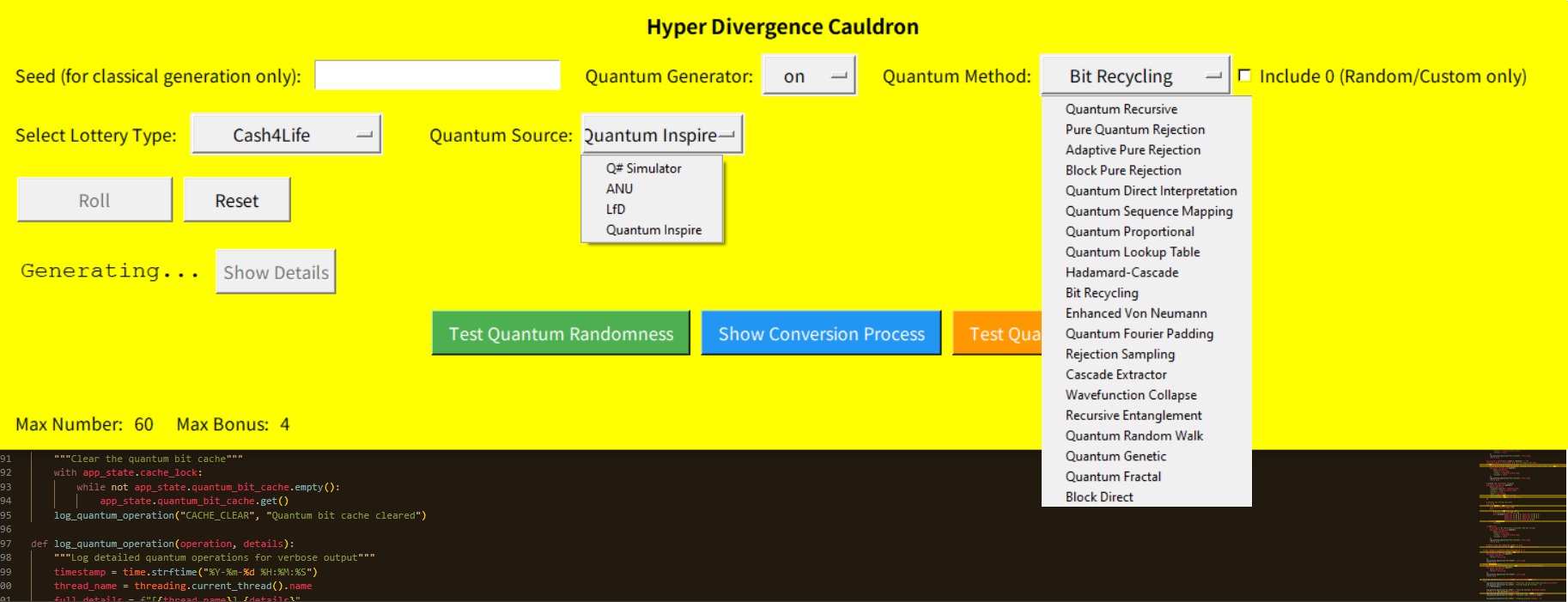Click the timestamp = time.strftime code line
Image resolution: width=1568 pixels, height=602 pixels.
[185, 572]
